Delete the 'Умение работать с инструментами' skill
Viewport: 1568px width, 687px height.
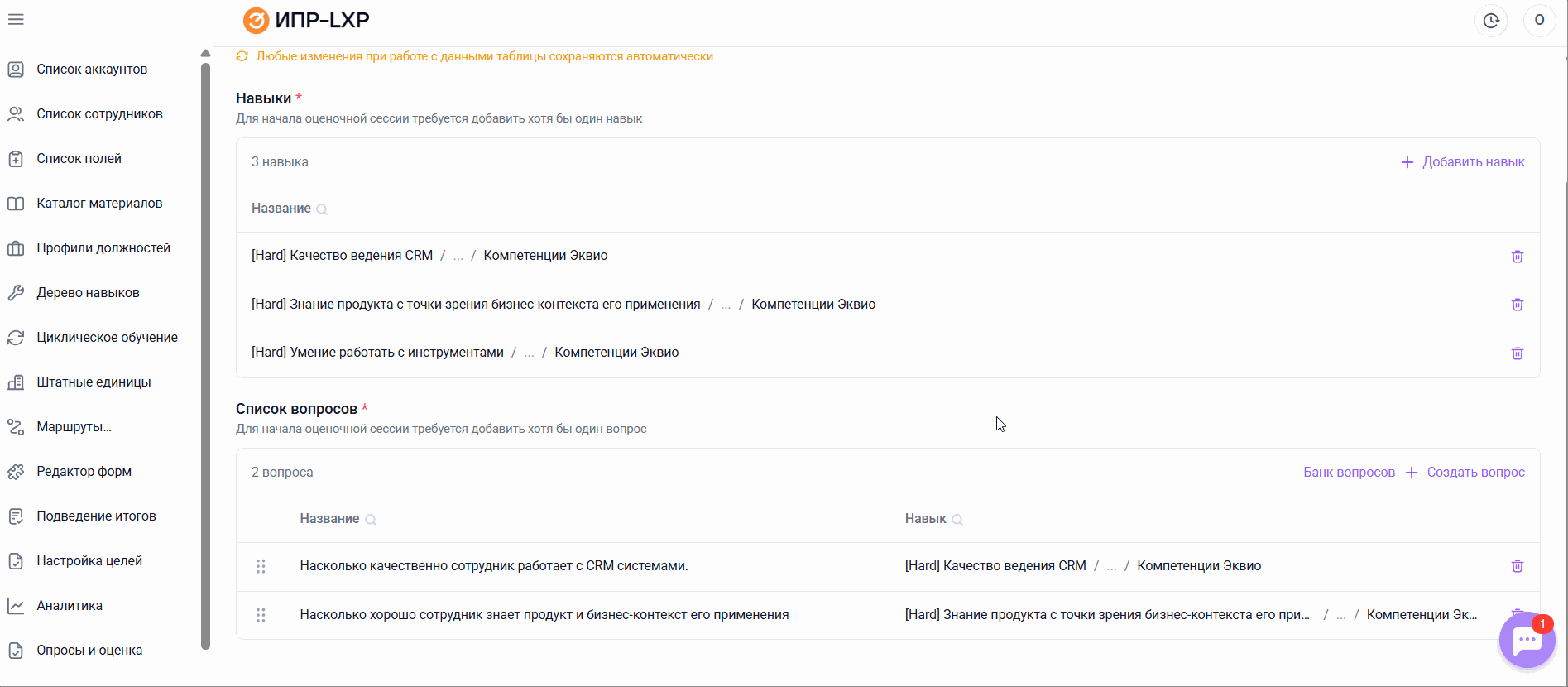click(x=1517, y=353)
